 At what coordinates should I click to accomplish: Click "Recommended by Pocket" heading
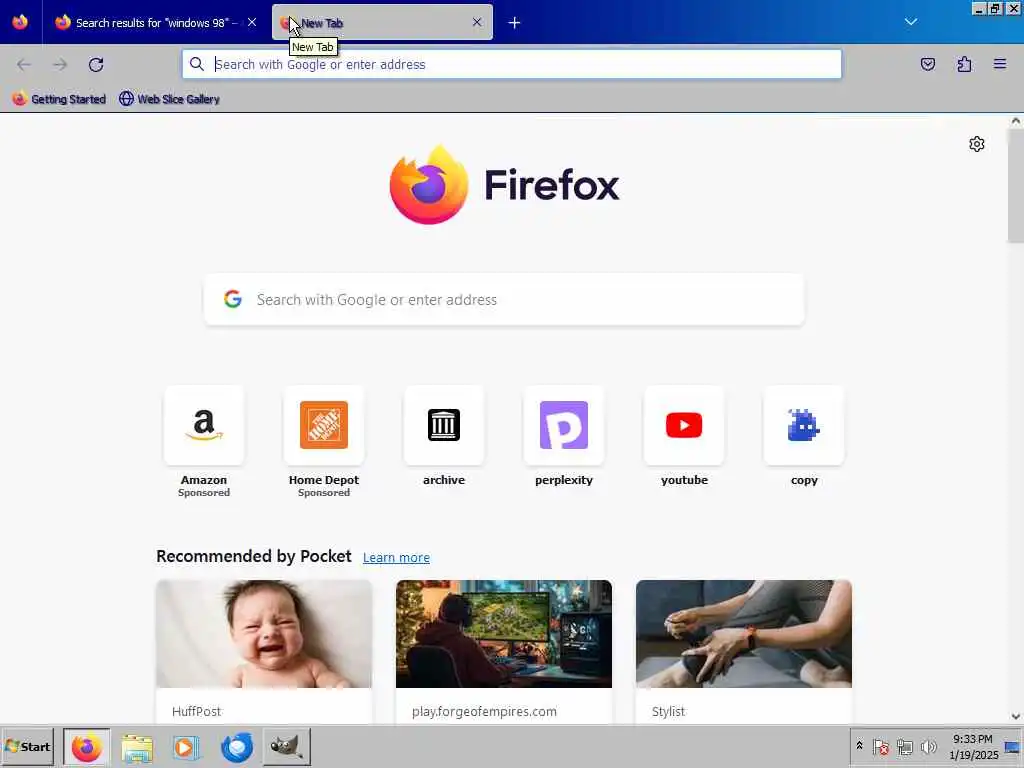click(x=253, y=556)
